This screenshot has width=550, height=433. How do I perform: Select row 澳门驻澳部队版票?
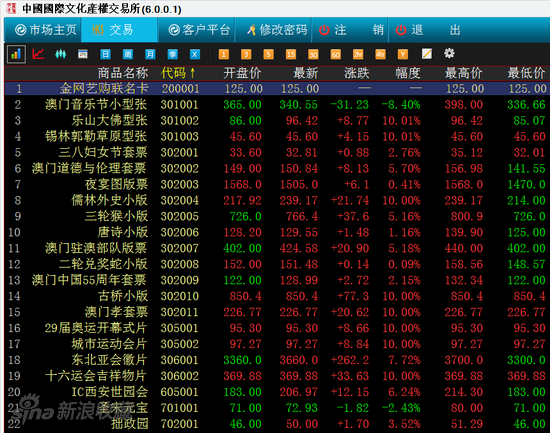[277, 248]
